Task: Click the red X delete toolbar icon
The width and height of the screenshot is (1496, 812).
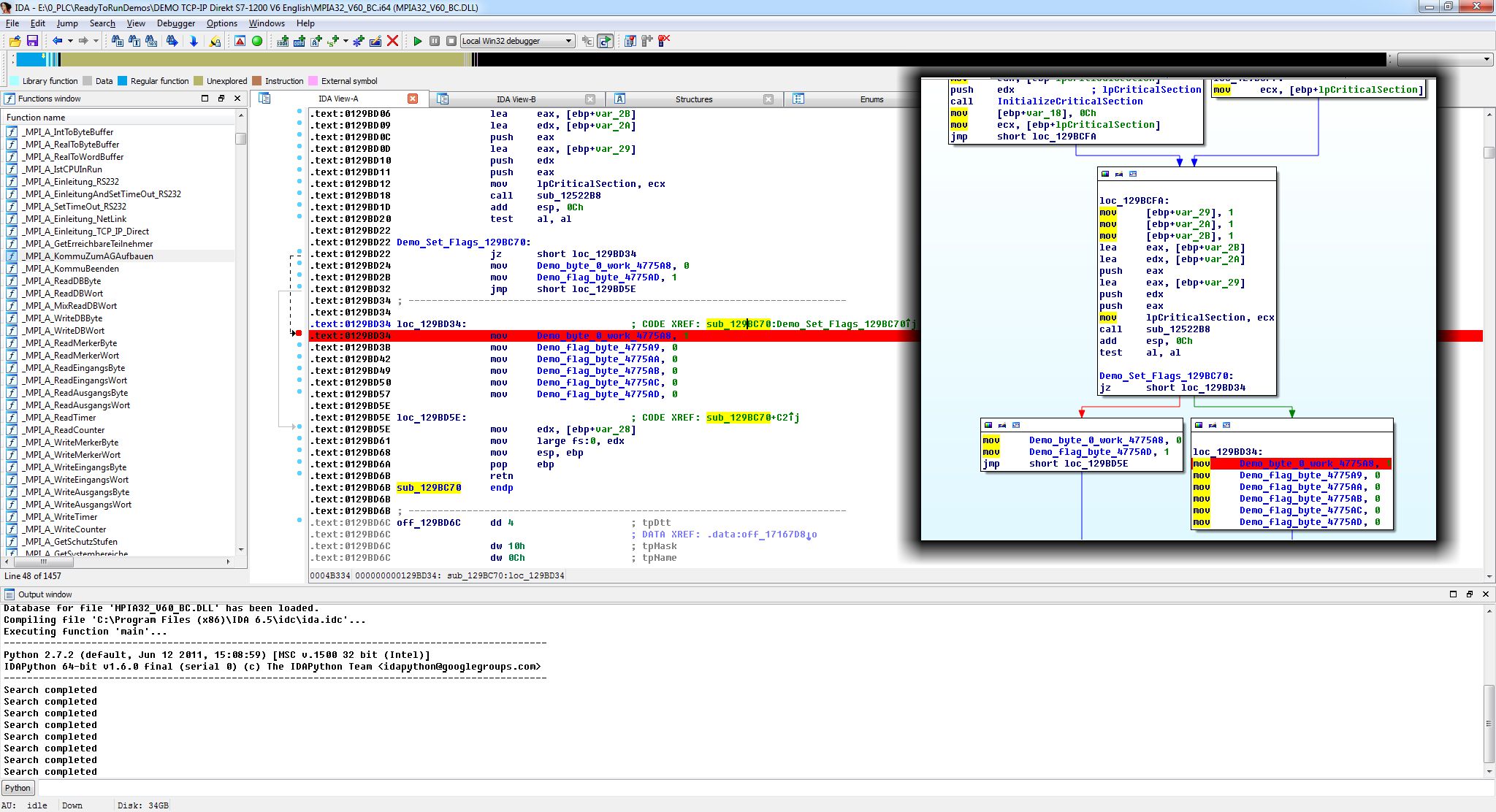Action: click(x=393, y=41)
